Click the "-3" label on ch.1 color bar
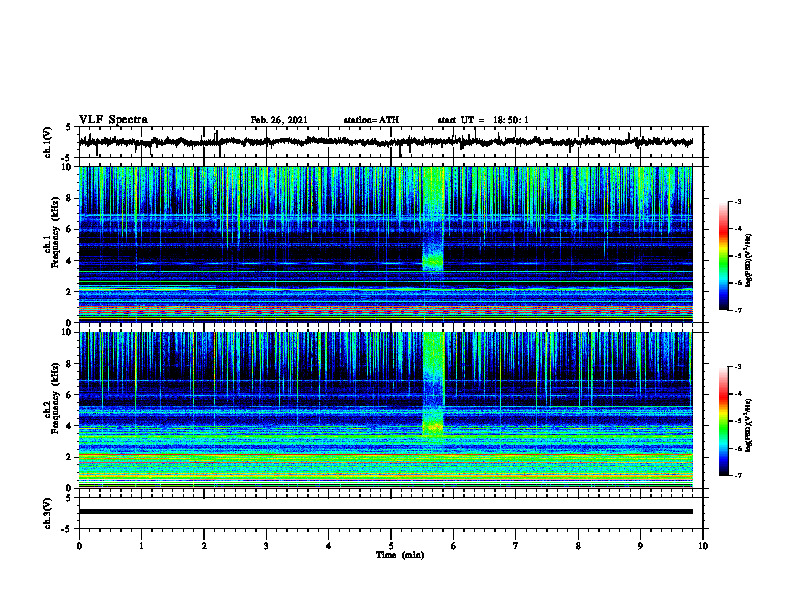This screenshot has height=612, width=792. 738,202
